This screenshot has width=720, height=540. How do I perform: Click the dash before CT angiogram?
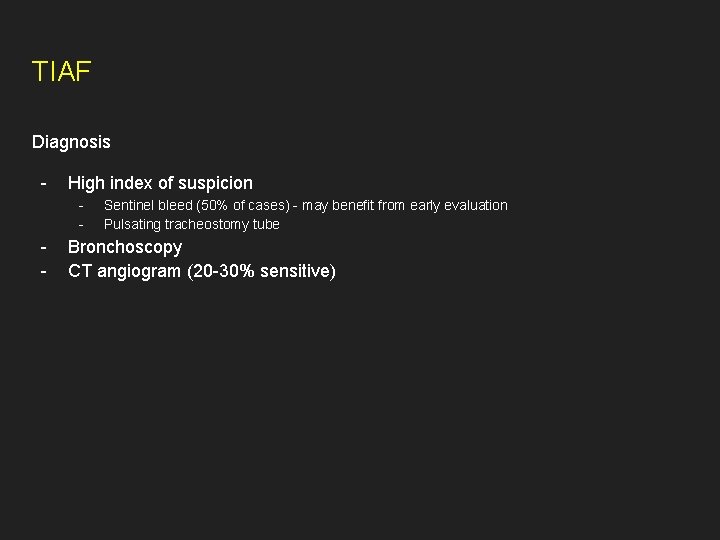click(x=44, y=272)
